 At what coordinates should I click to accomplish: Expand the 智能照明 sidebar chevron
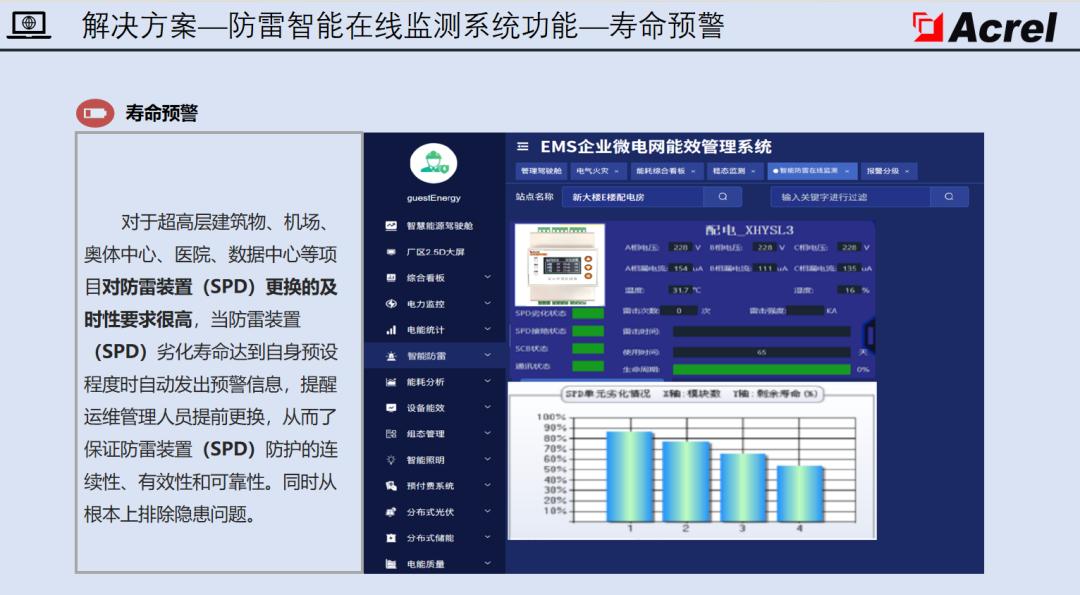point(488,459)
